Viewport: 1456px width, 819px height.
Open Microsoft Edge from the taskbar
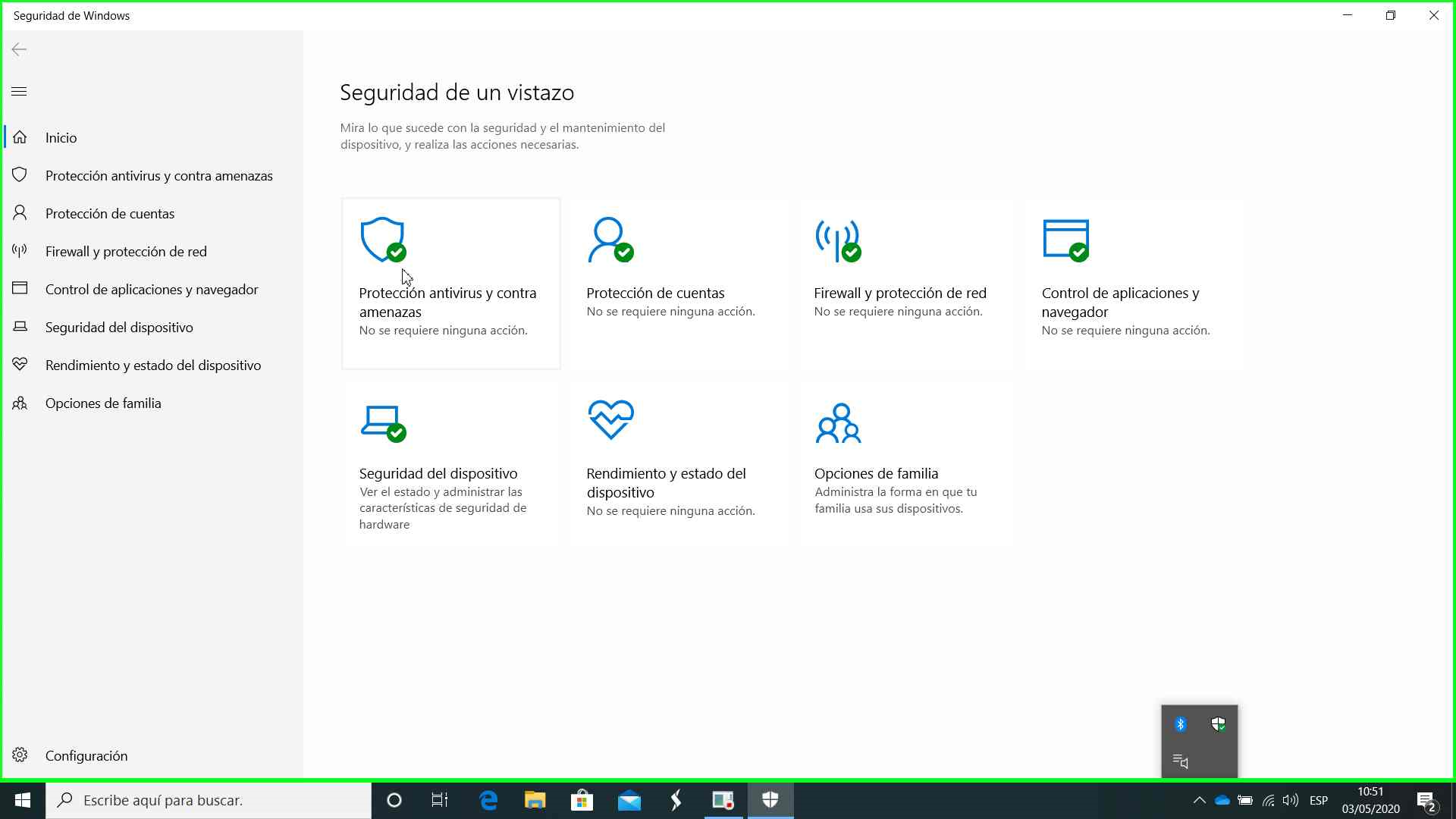coord(488,800)
